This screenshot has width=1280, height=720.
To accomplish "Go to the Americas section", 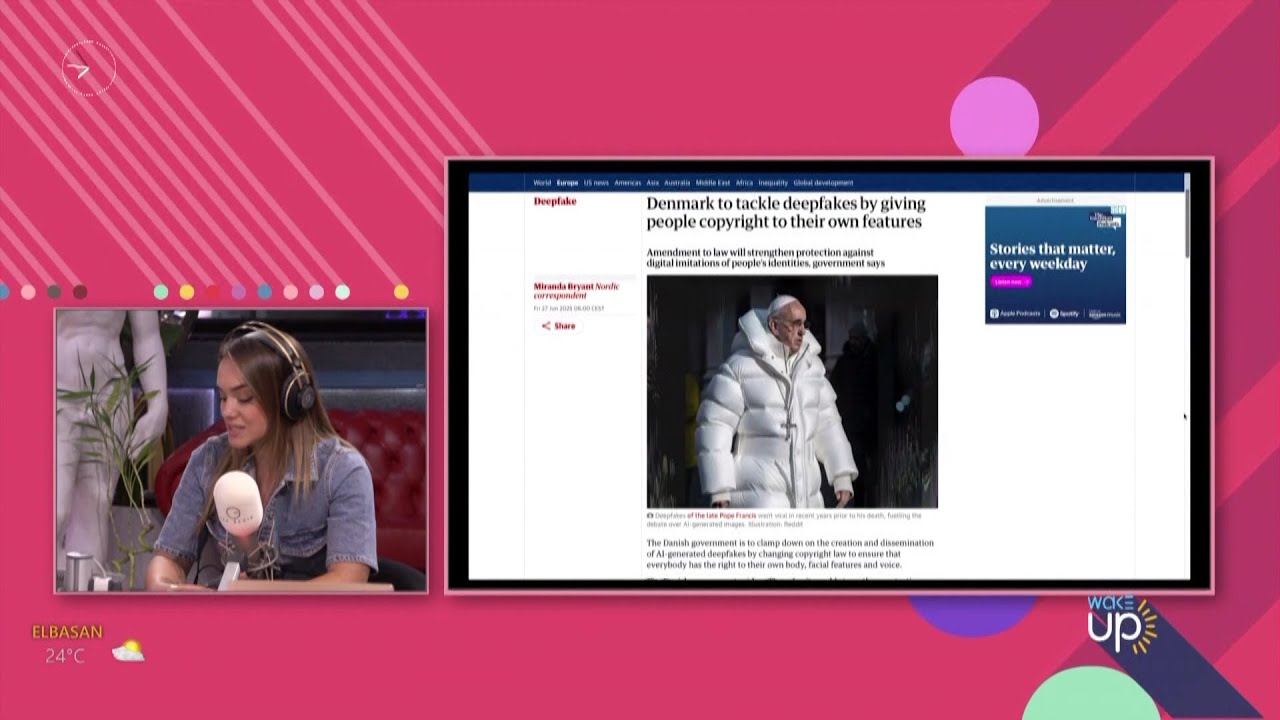I will [628, 183].
